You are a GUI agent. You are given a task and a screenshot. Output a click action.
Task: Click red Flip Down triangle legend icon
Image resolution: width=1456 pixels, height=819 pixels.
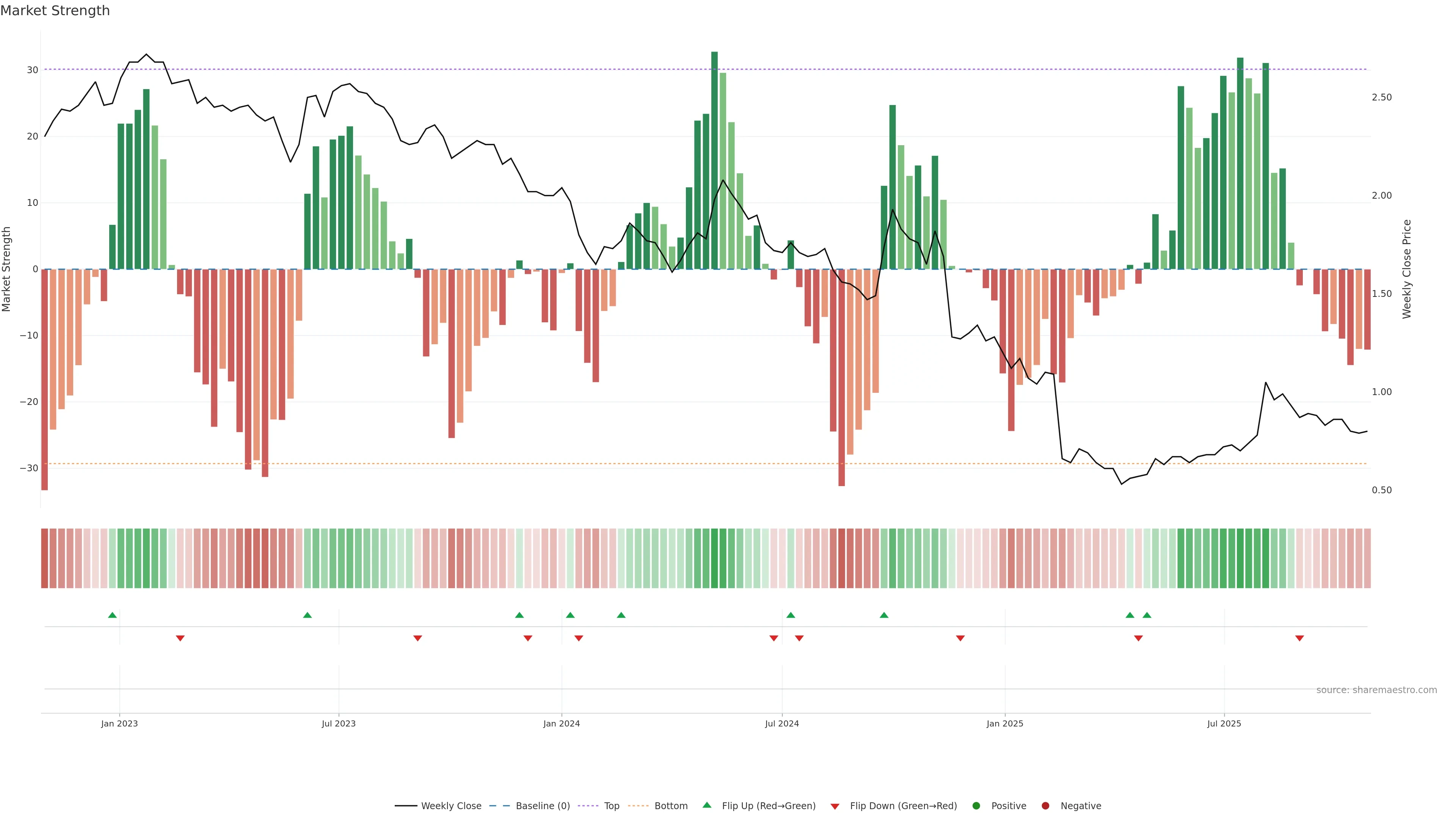pyautogui.click(x=835, y=806)
